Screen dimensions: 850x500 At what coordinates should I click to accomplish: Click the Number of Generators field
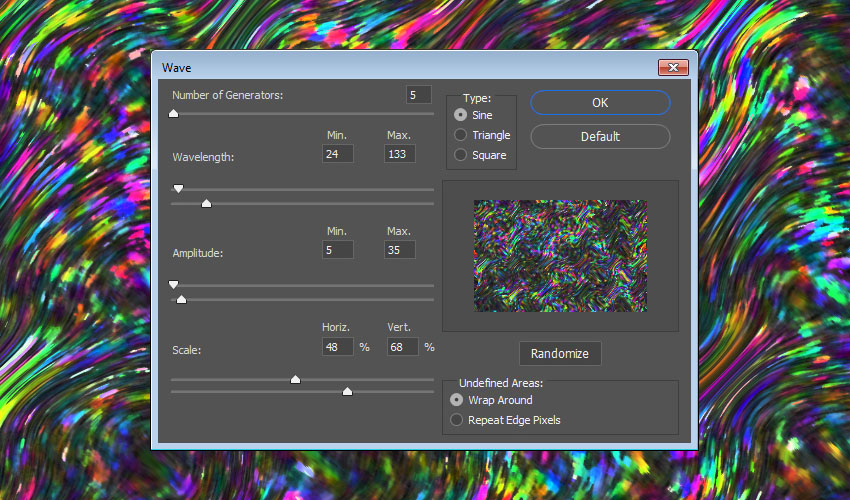click(418, 95)
